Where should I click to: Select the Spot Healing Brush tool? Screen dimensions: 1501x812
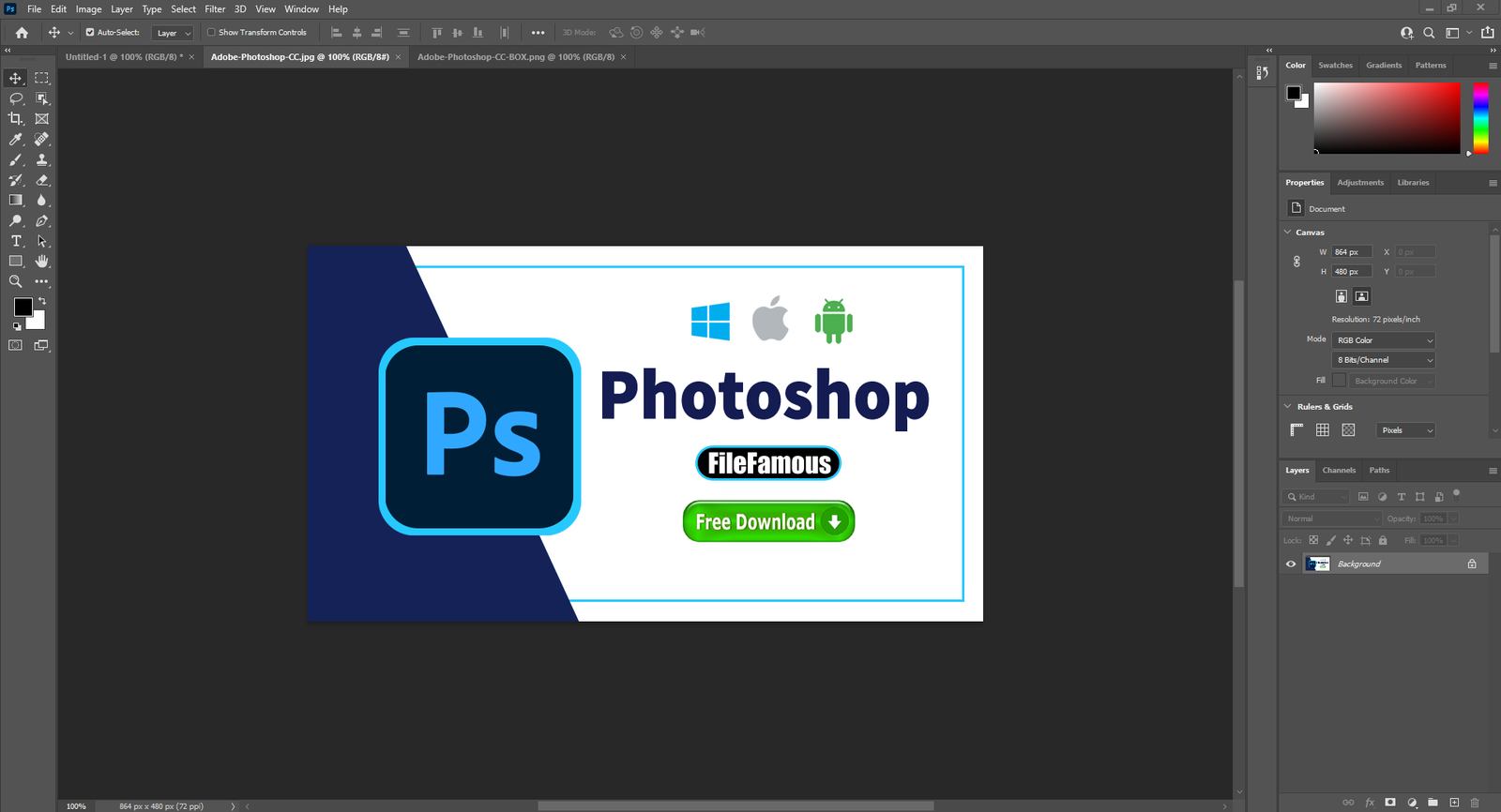pos(41,140)
